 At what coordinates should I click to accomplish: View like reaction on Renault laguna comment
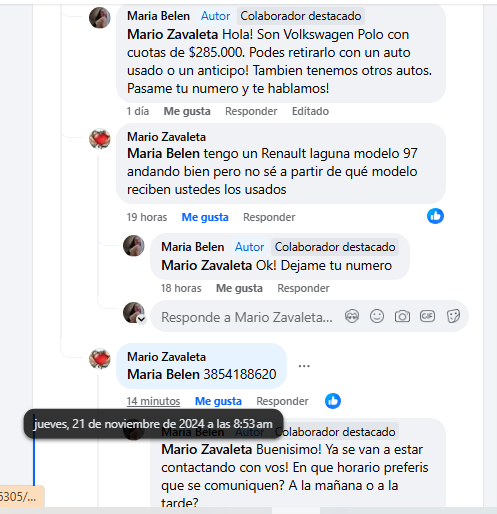(x=435, y=216)
